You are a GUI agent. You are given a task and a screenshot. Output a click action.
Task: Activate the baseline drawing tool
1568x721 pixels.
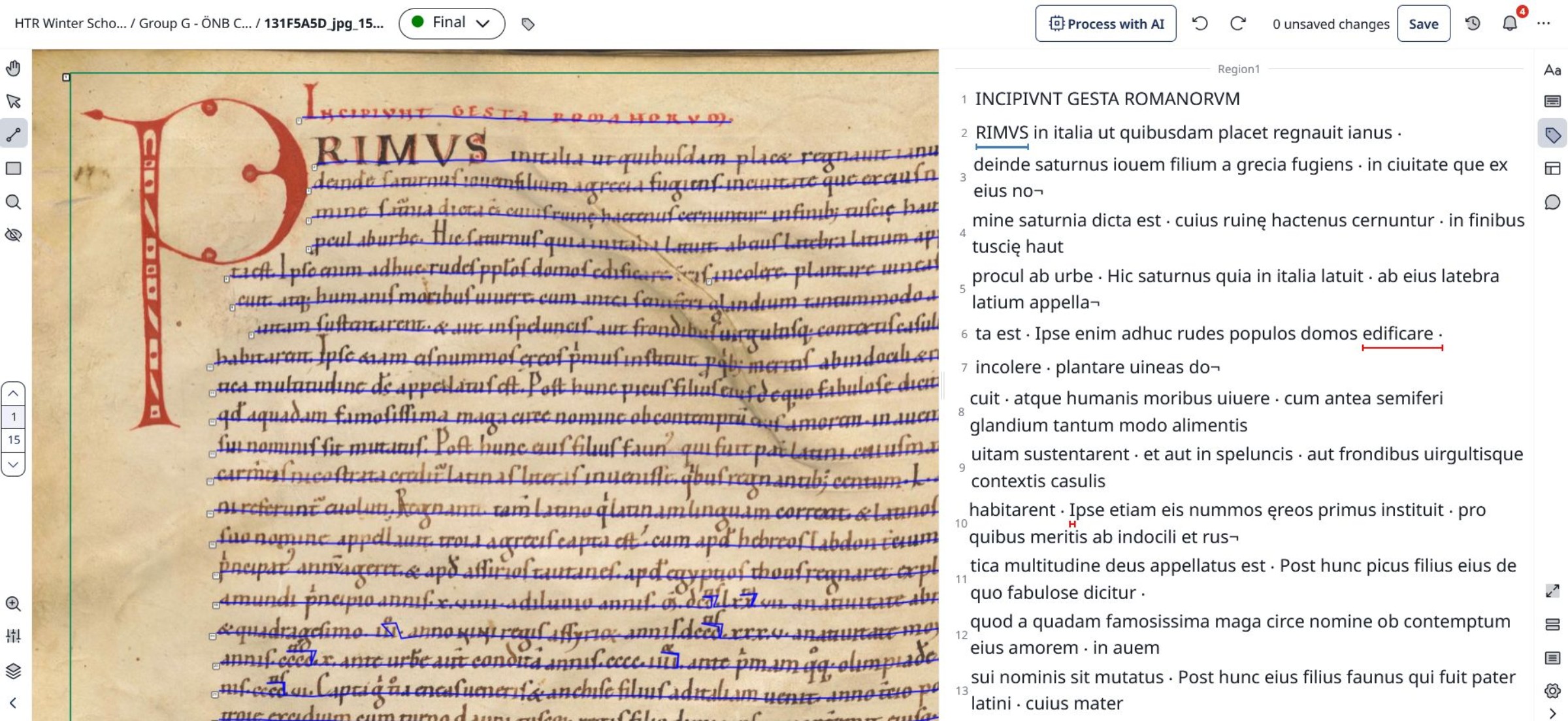pos(13,135)
